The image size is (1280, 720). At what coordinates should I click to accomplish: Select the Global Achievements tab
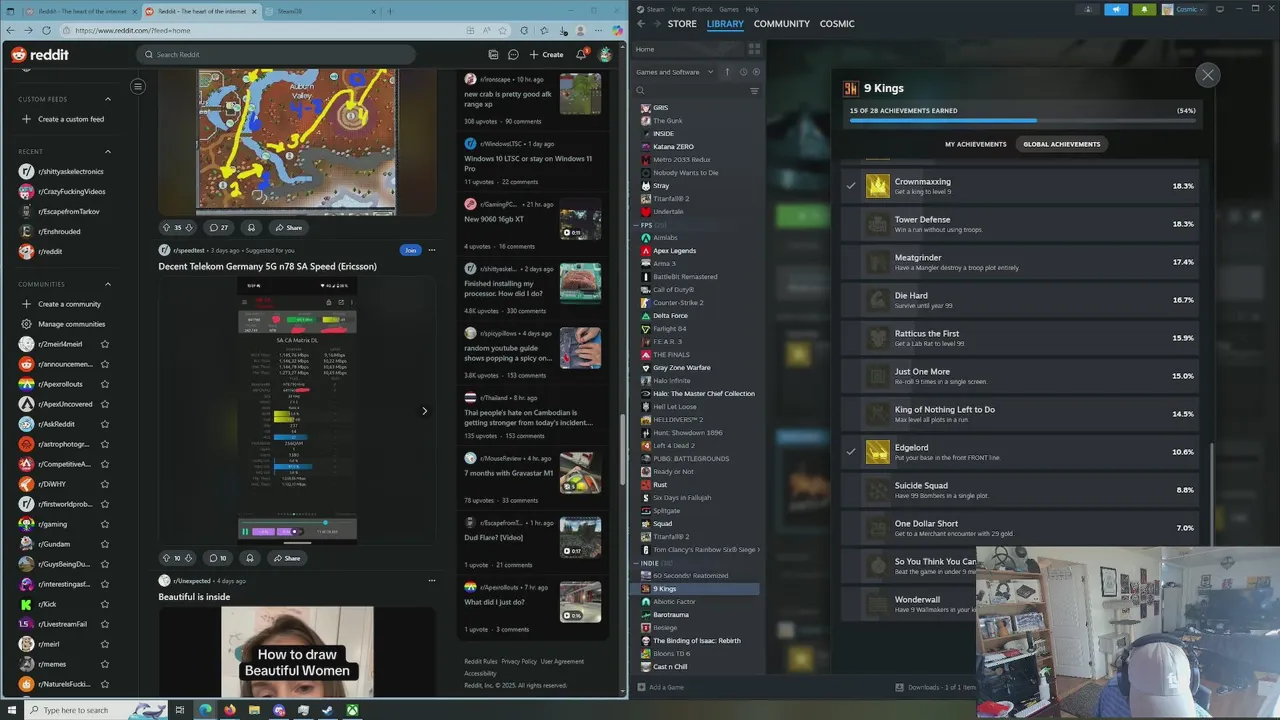tap(1062, 144)
